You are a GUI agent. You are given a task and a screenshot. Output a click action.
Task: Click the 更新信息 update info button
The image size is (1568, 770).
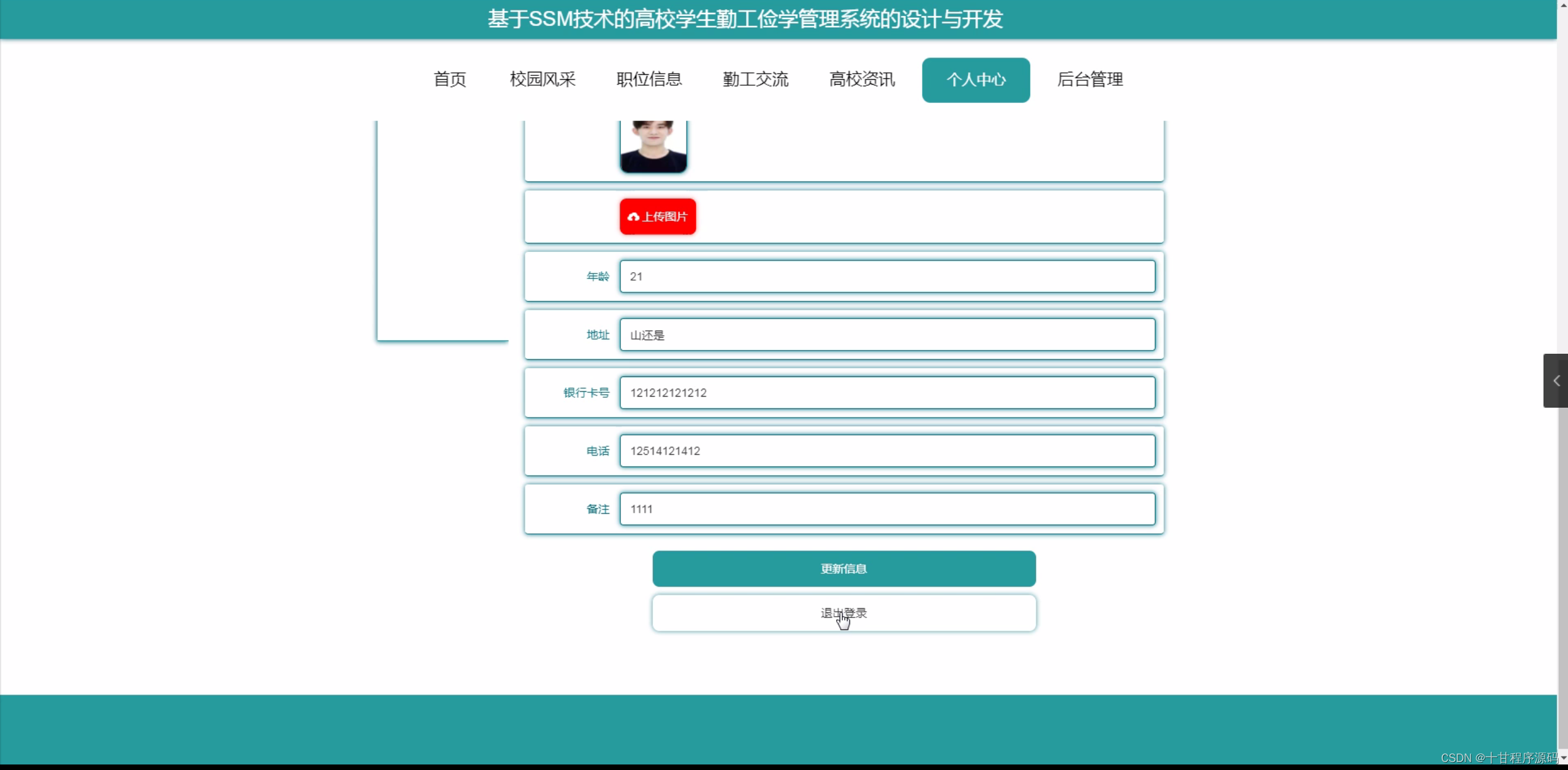pyautogui.click(x=843, y=568)
